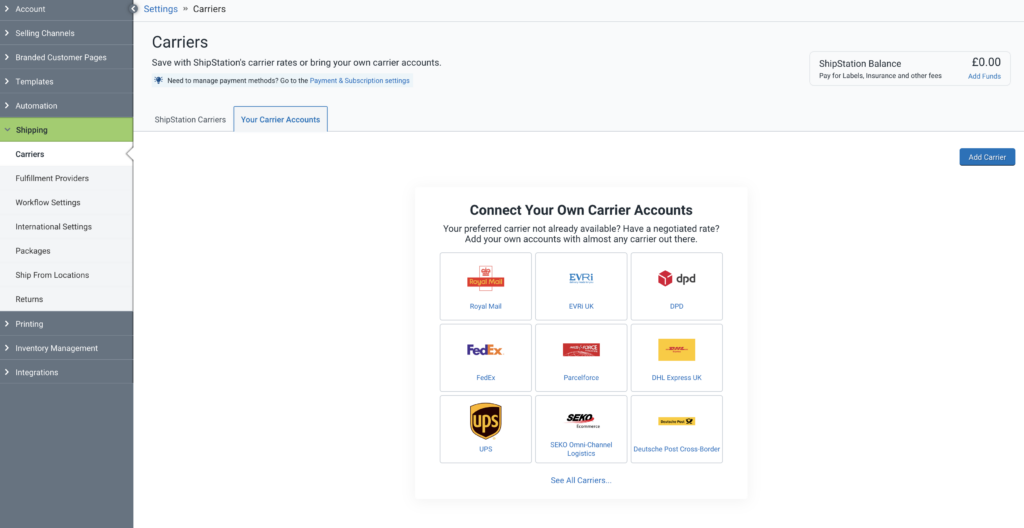Click the Add Carrier button
The width and height of the screenshot is (1024, 528).
click(x=986, y=157)
